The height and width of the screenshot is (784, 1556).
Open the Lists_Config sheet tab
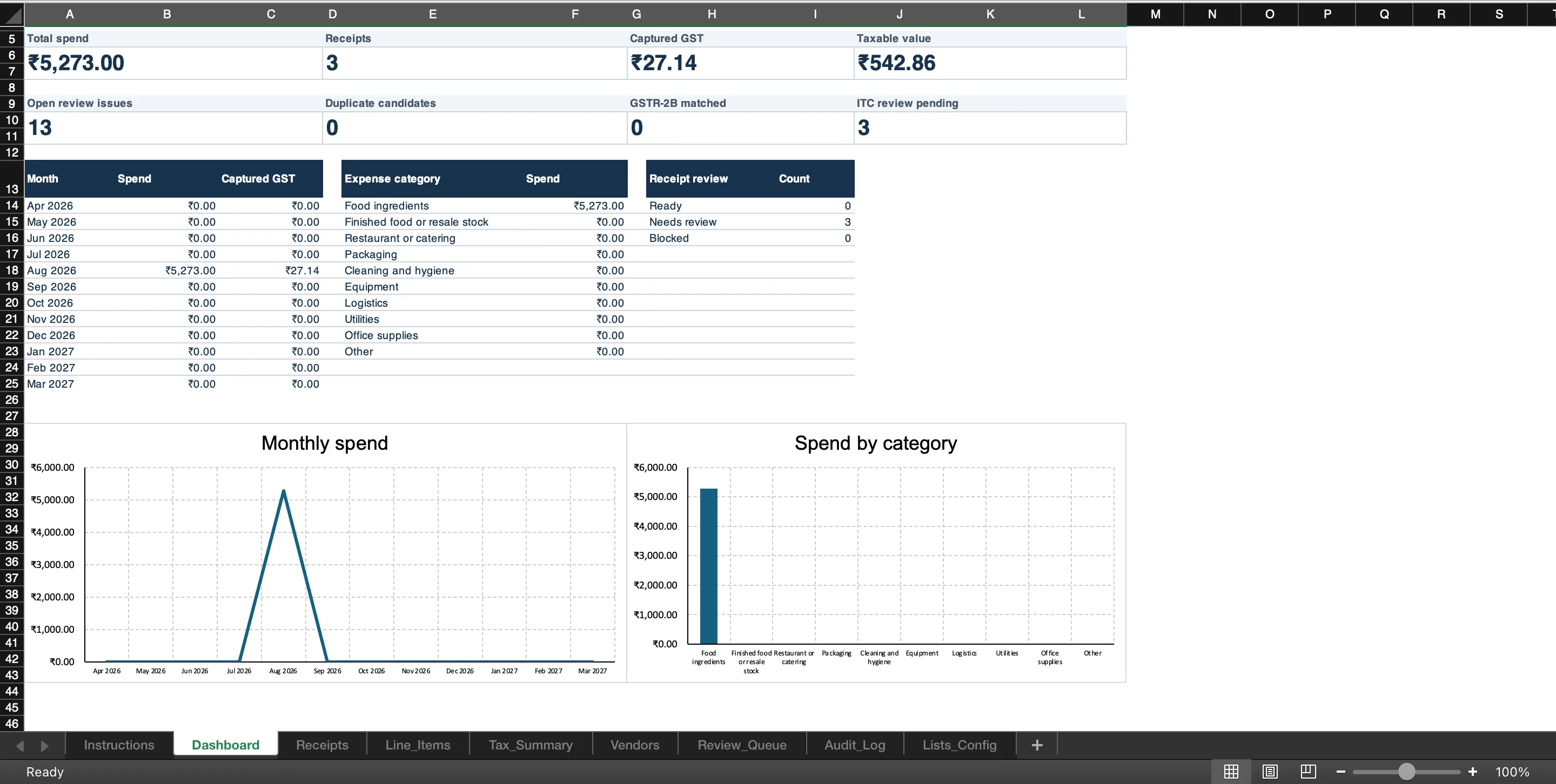pyautogui.click(x=959, y=745)
